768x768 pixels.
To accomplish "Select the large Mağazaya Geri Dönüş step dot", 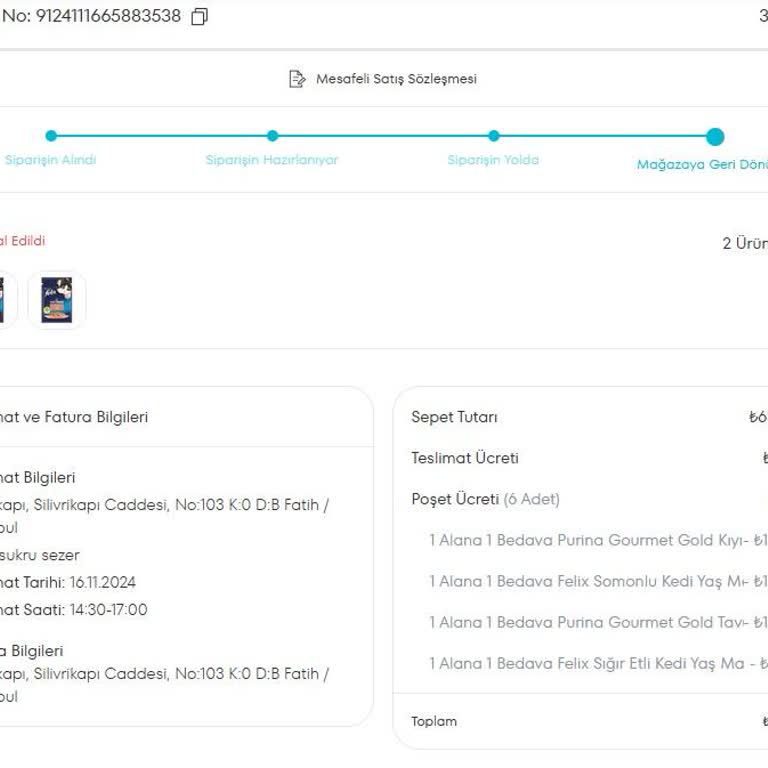I will pos(714,137).
